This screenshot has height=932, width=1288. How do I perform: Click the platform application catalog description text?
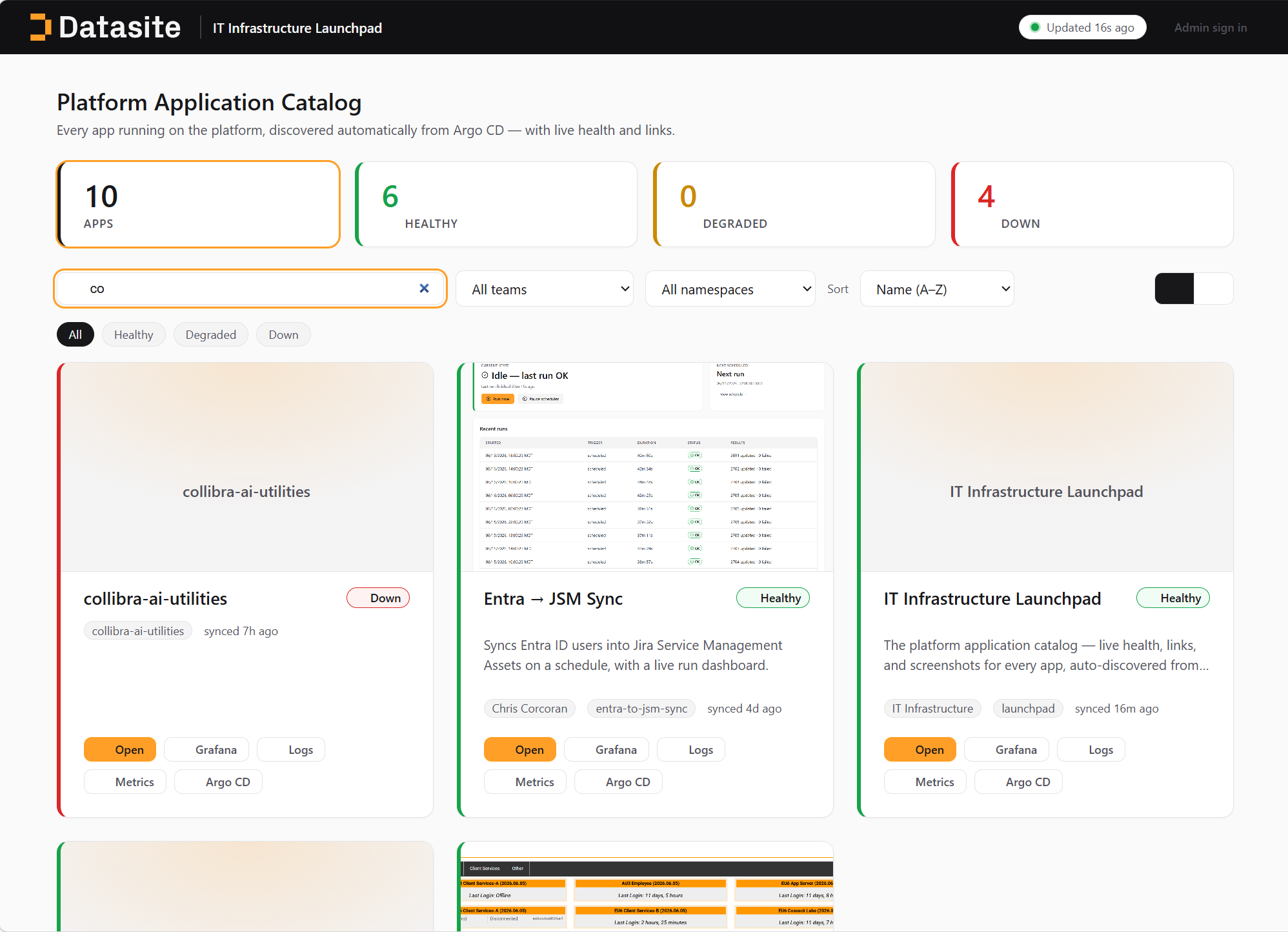coord(1046,655)
